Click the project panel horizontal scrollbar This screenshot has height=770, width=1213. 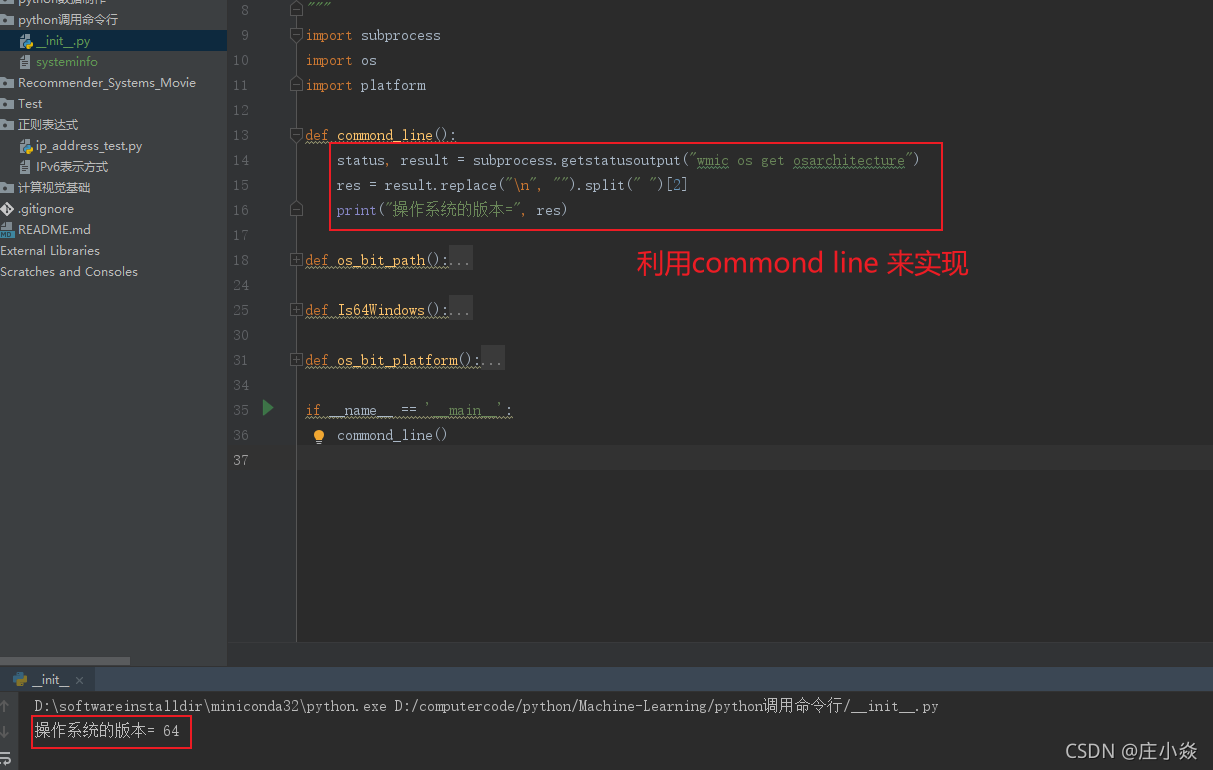pos(65,661)
